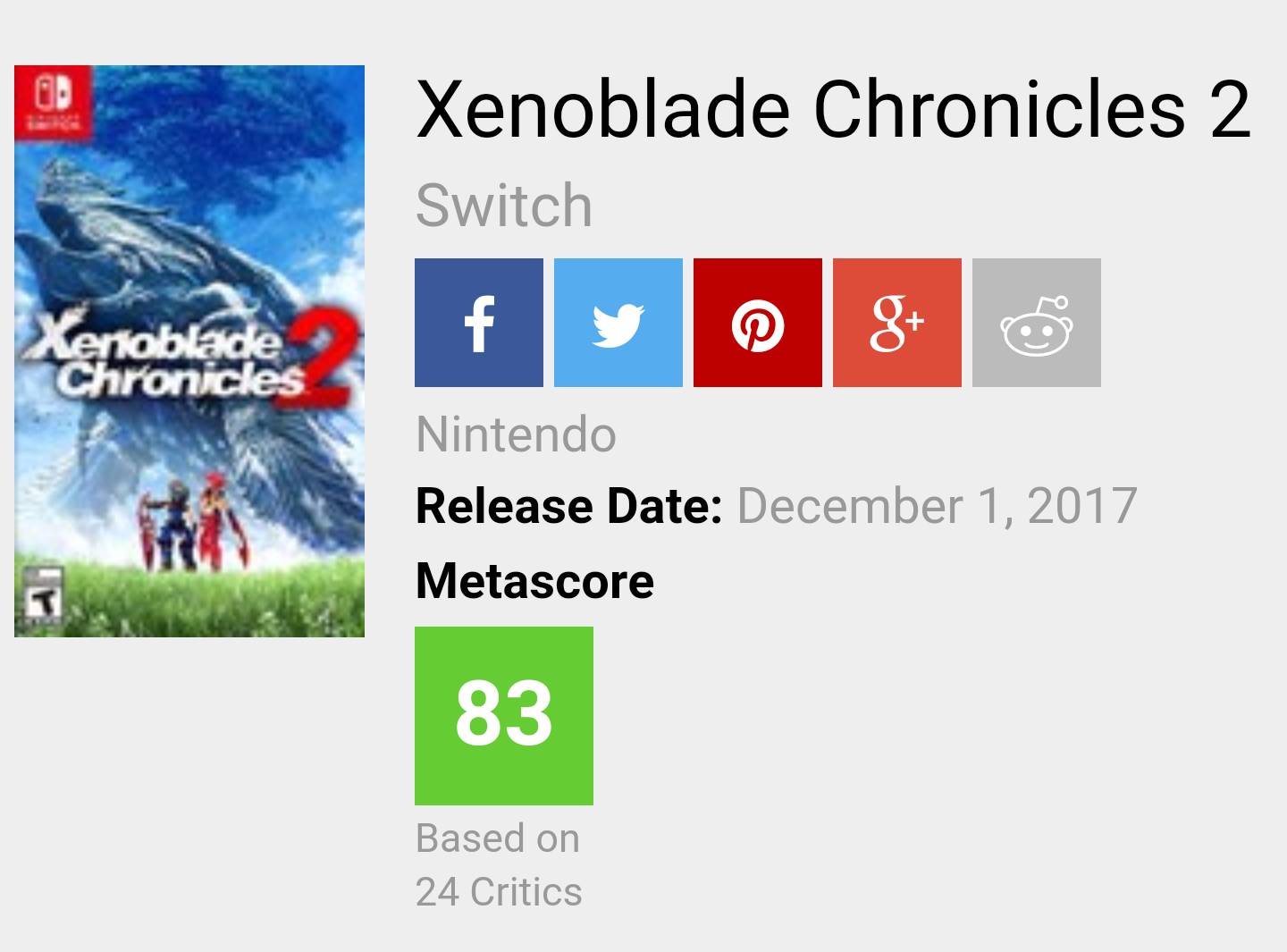Viewport: 1287px width, 952px height.
Task: Click the Metascore heading
Action: (535, 581)
